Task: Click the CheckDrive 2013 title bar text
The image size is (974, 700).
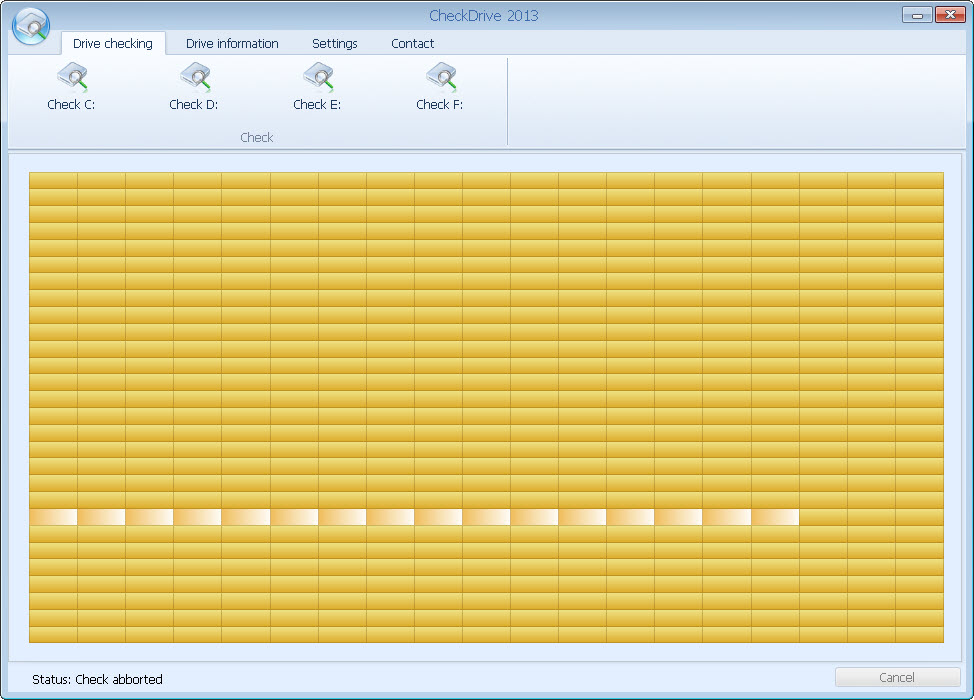Action: [484, 15]
